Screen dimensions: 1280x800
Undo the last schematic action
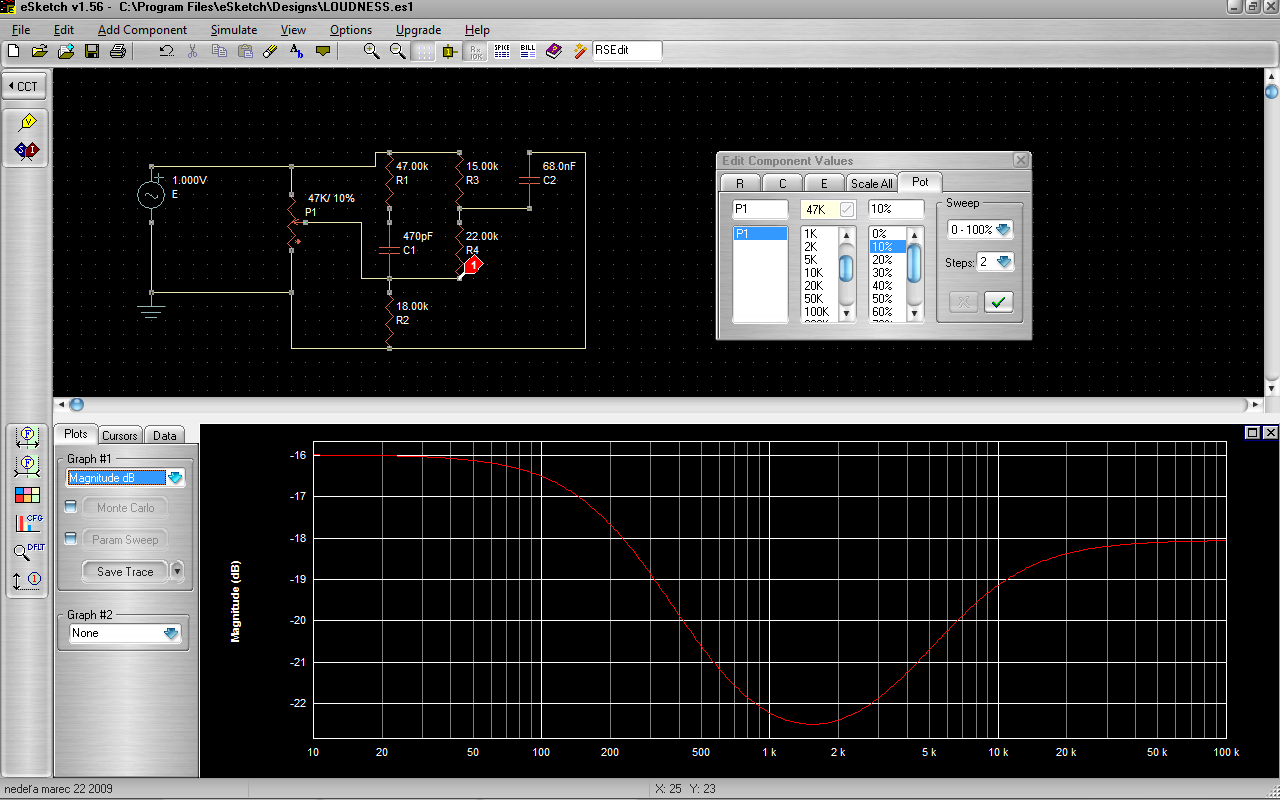[x=167, y=51]
